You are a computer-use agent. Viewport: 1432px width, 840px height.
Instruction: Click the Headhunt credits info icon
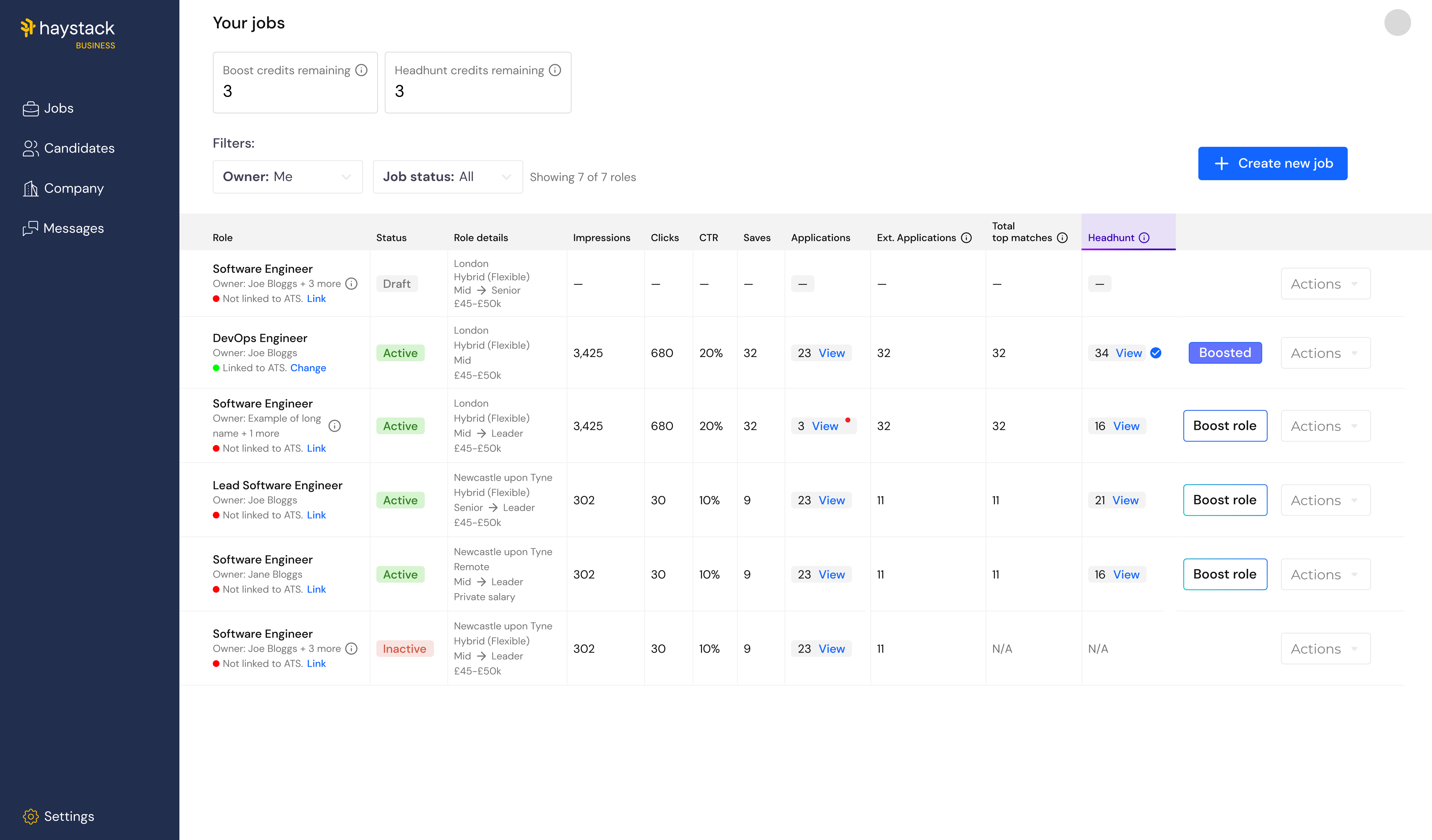[x=555, y=70]
